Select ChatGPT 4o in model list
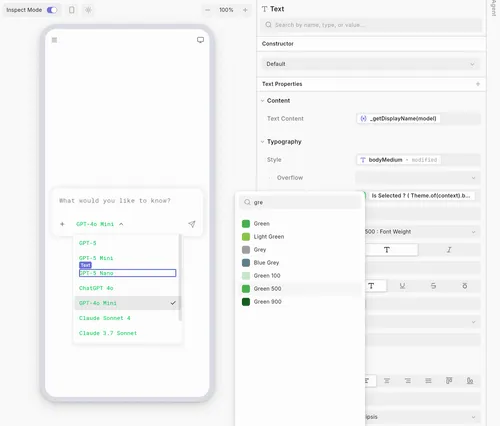 click(127, 288)
